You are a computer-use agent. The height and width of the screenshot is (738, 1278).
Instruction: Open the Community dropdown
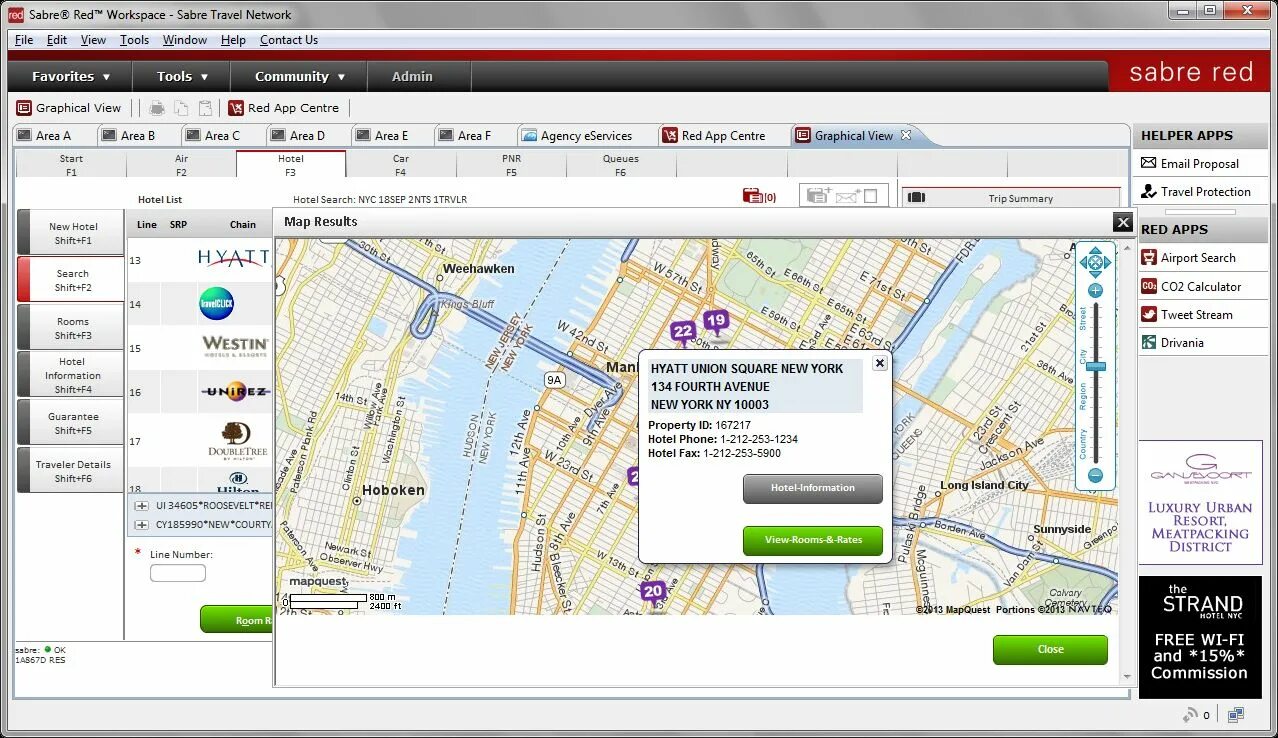coord(299,76)
